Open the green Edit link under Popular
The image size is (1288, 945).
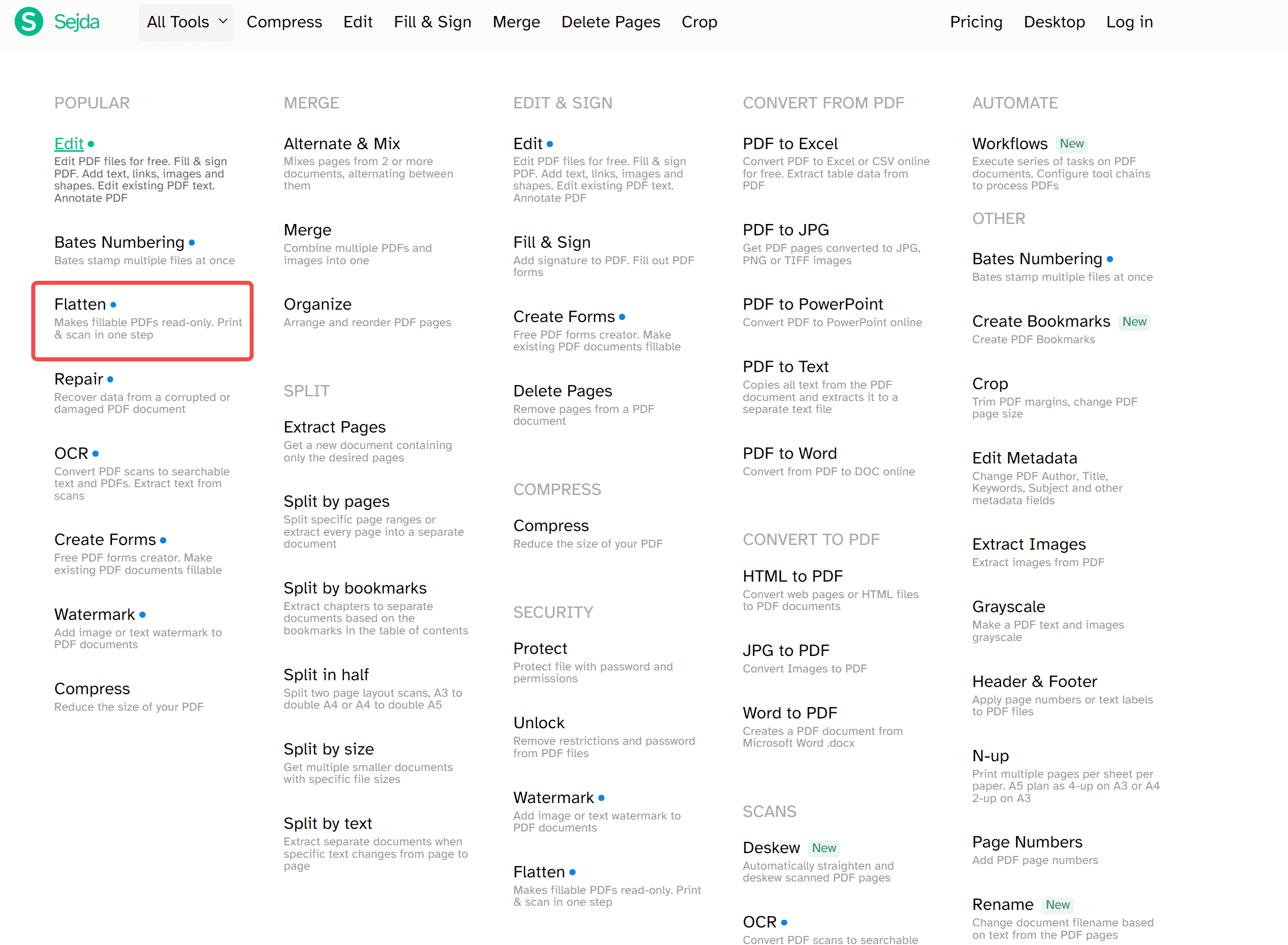pyautogui.click(x=69, y=143)
